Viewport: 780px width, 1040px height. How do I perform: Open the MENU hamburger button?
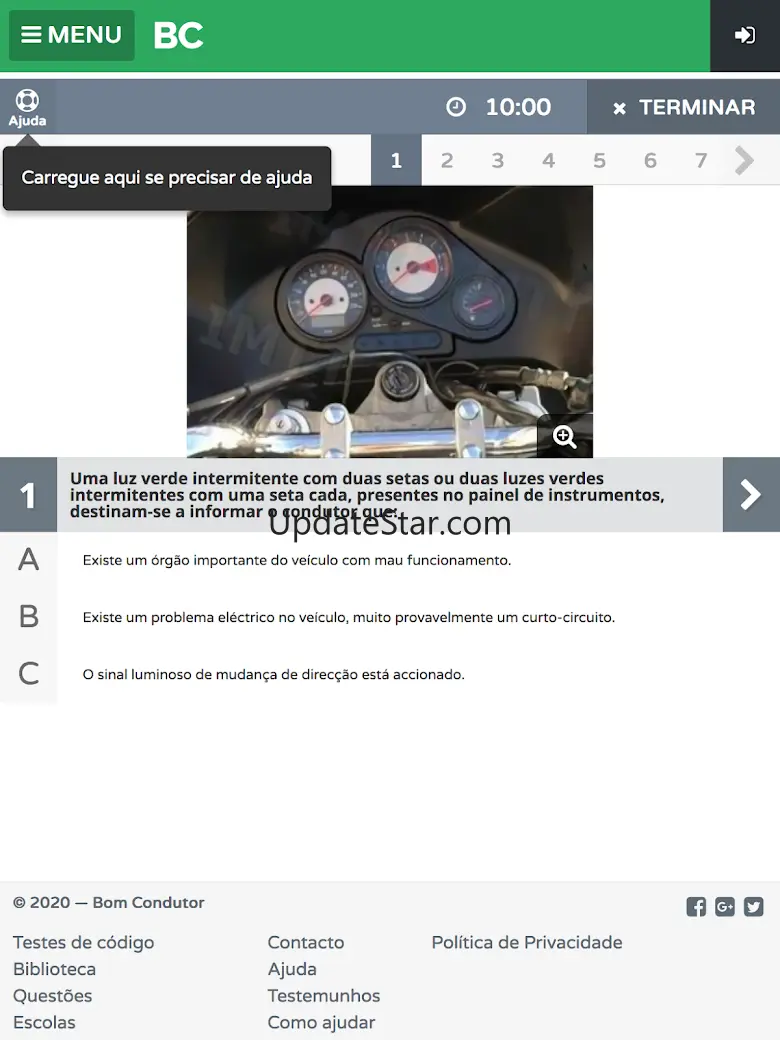pos(72,35)
